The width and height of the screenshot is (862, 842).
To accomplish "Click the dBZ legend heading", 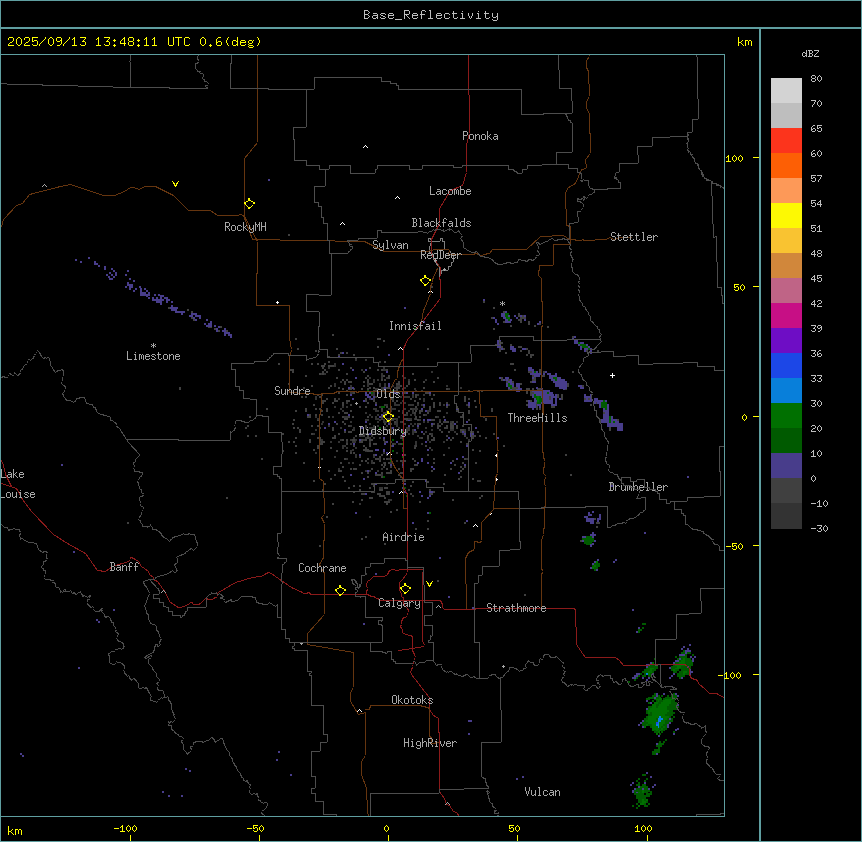I will pyautogui.click(x=810, y=53).
